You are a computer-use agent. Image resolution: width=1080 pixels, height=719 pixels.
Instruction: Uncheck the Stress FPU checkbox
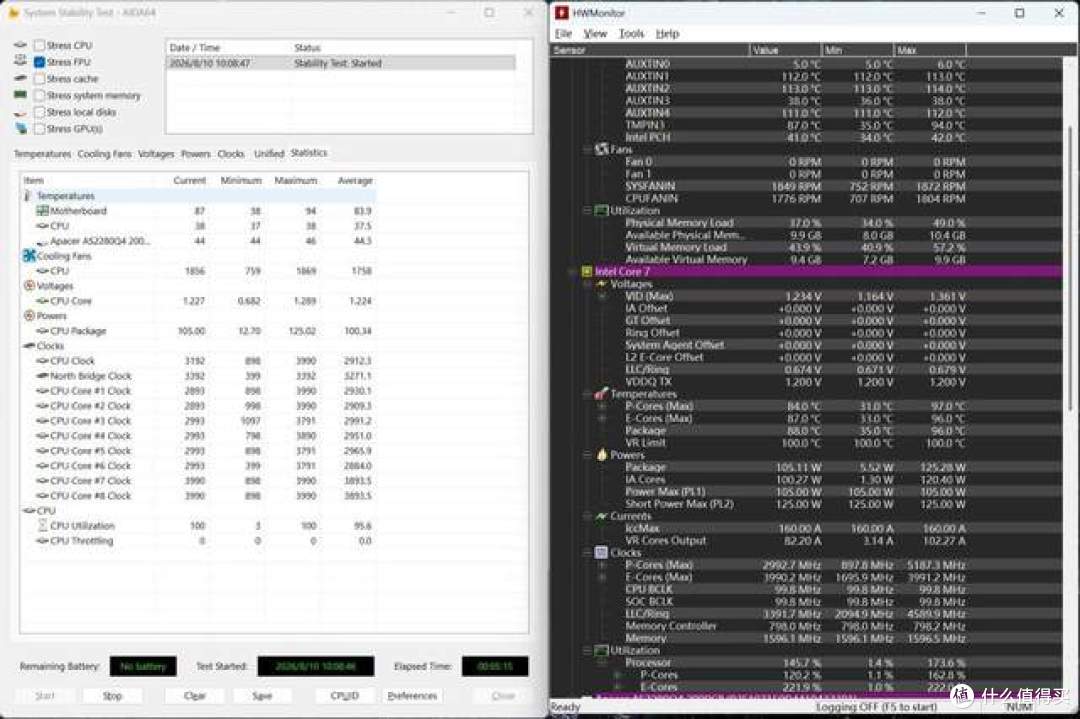pyautogui.click(x=39, y=62)
